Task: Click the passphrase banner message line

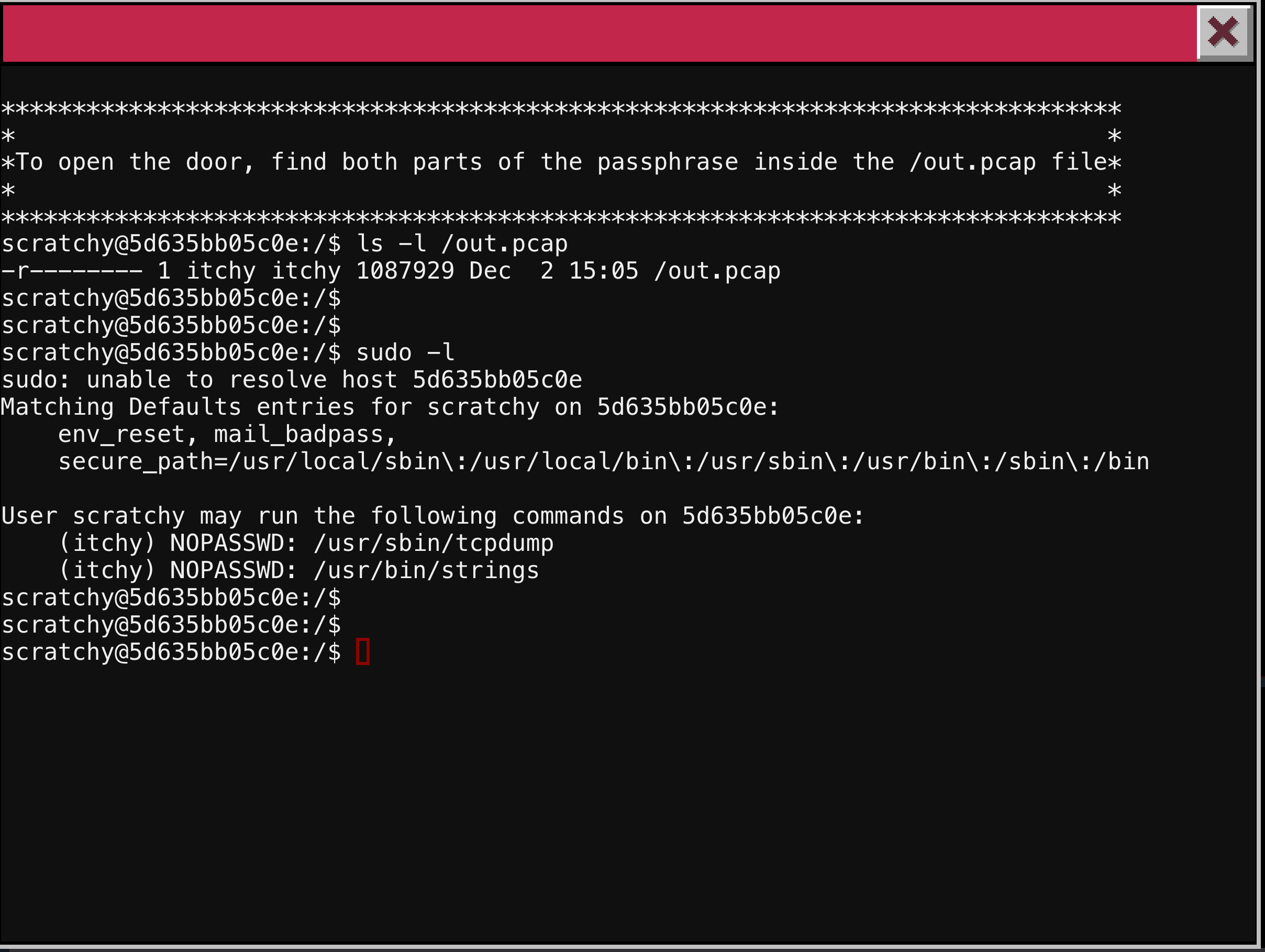Action: click(x=561, y=162)
